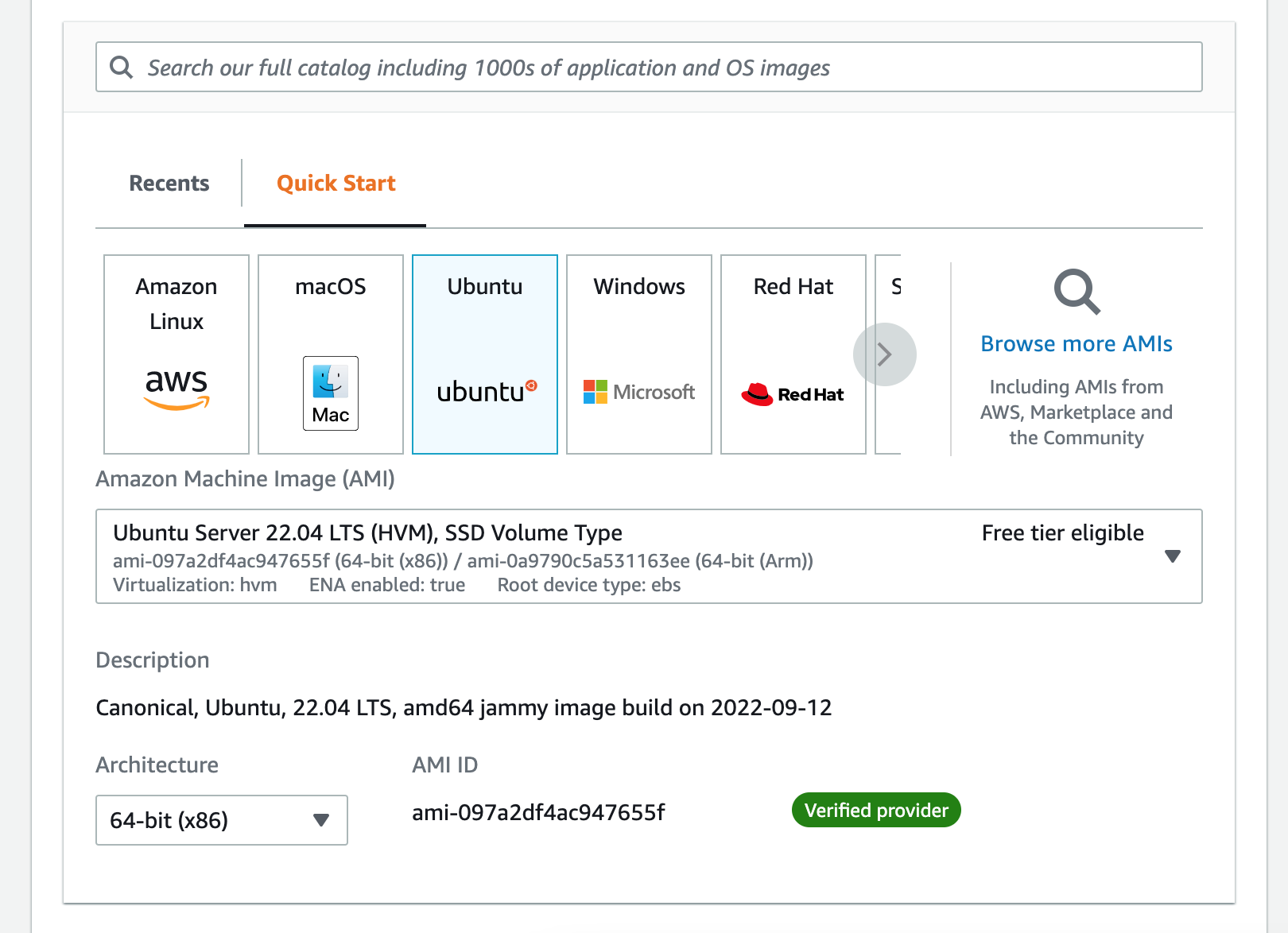Click the aws logo icon

coord(177,389)
